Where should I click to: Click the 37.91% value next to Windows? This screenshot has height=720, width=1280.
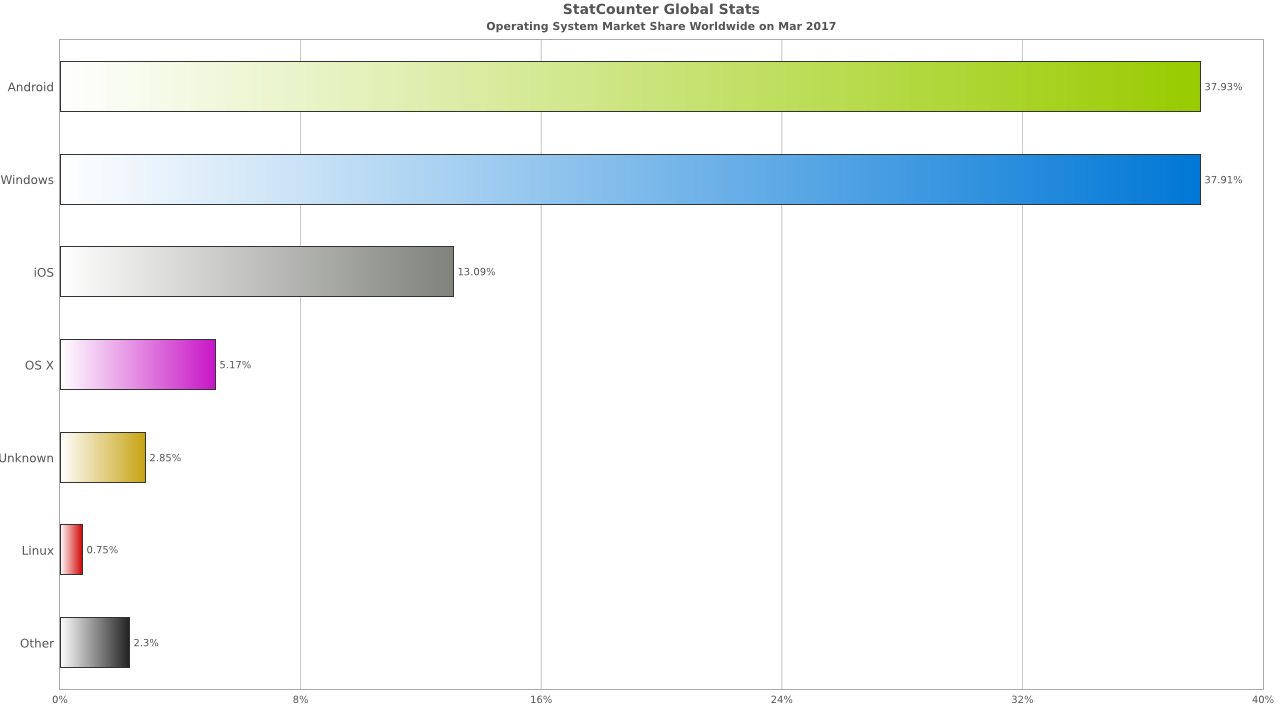1223,180
